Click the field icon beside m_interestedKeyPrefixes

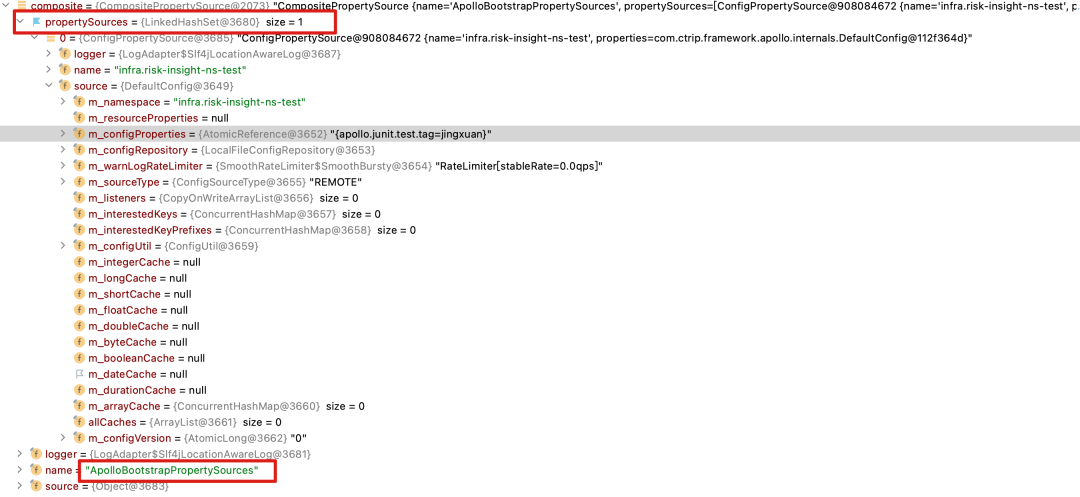[80, 230]
